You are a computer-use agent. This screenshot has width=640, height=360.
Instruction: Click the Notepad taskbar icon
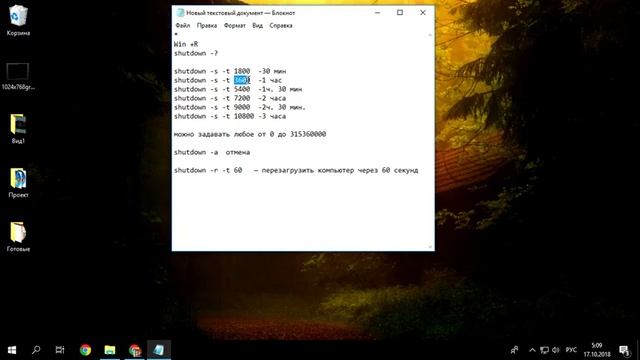pos(159,350)
